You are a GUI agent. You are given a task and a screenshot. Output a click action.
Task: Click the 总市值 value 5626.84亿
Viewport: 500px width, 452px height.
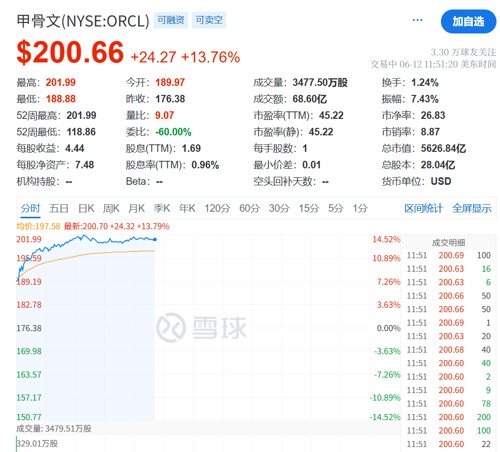[x=443, y=148]
